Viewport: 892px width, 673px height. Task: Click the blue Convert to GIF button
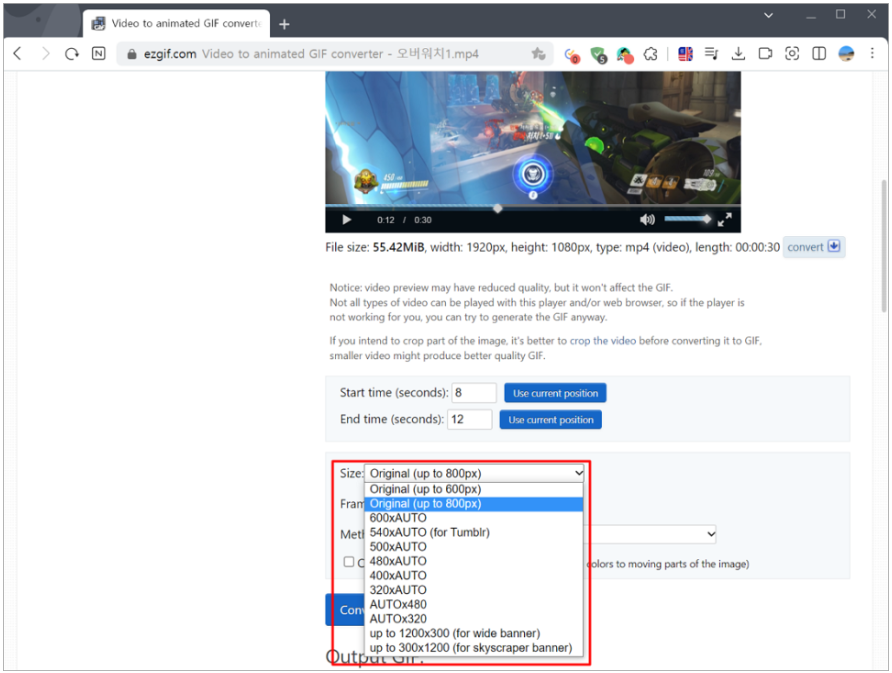[345, 610]
